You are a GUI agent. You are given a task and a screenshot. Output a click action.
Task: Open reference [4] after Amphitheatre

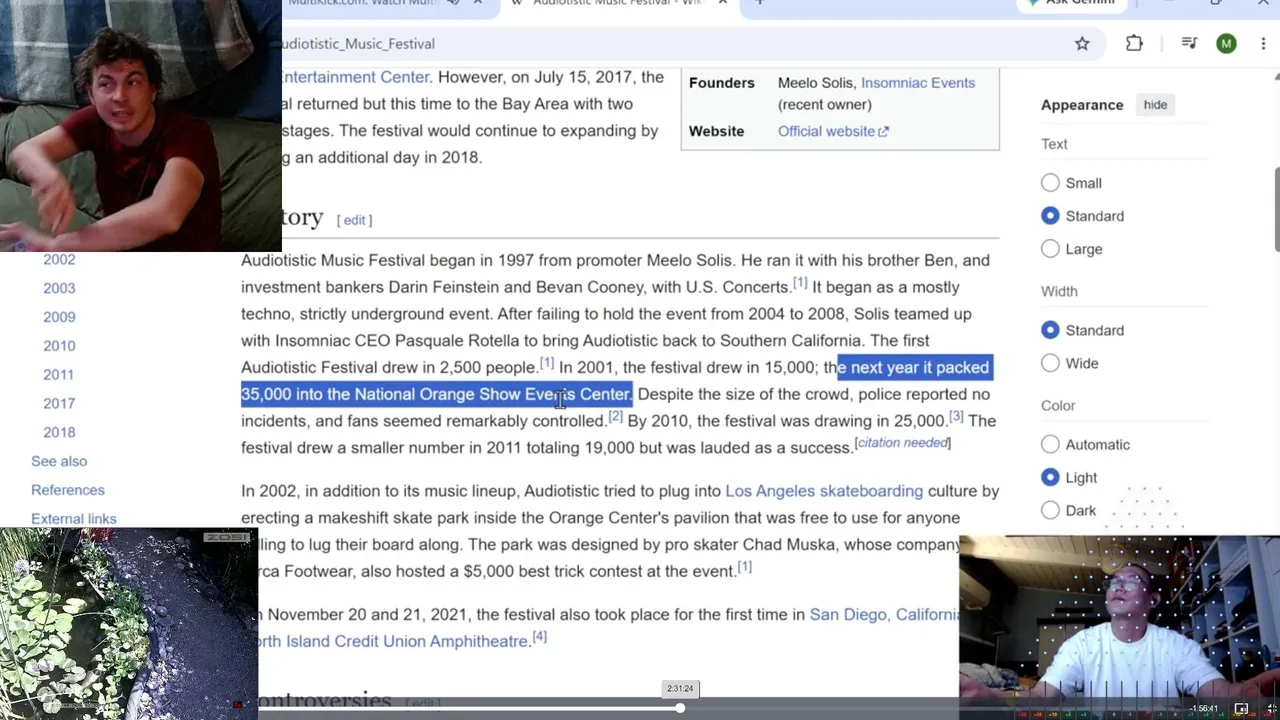(539, 636)
